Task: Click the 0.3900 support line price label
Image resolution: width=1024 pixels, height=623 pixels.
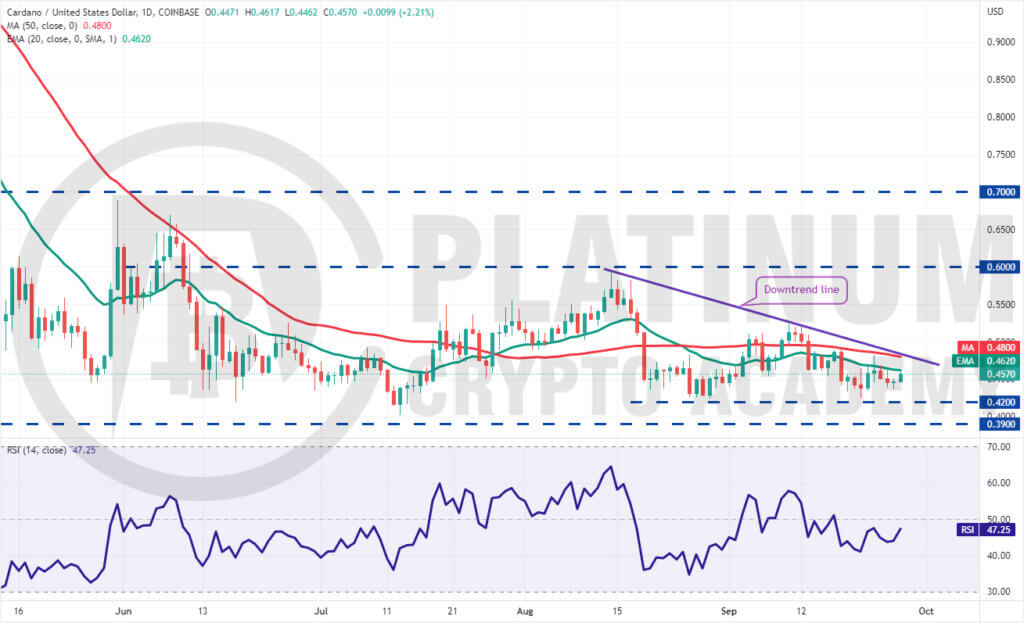Action: 1000,424
